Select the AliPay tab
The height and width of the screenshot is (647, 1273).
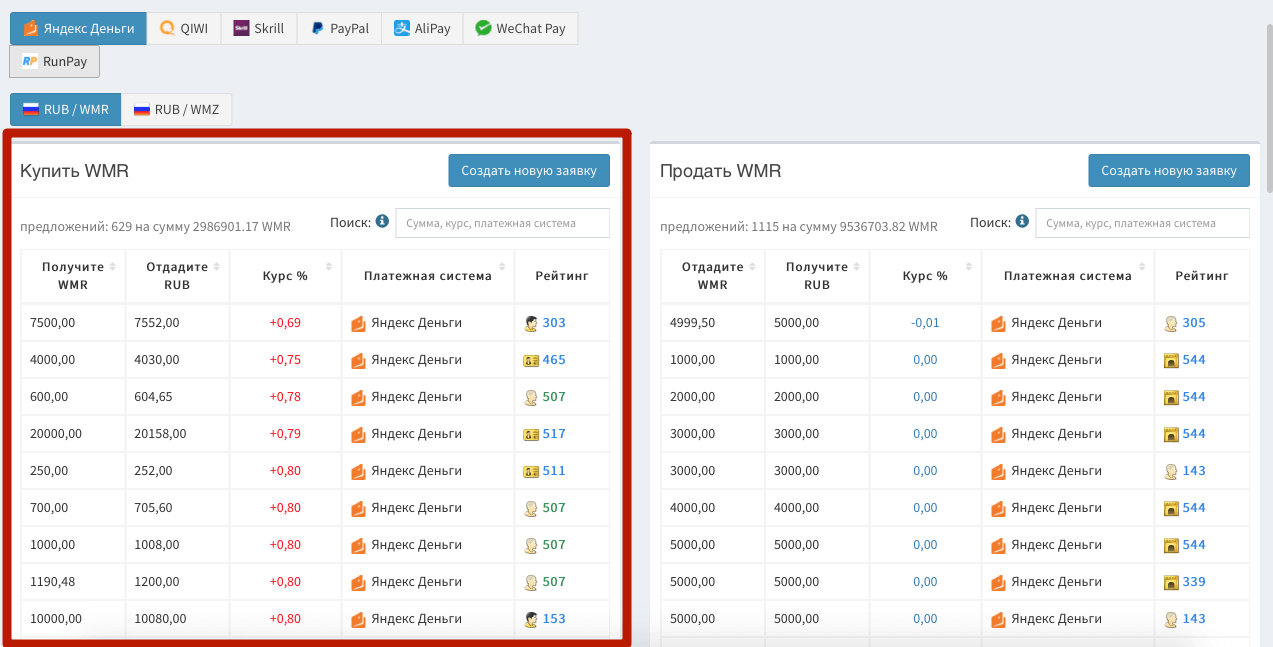421,28
